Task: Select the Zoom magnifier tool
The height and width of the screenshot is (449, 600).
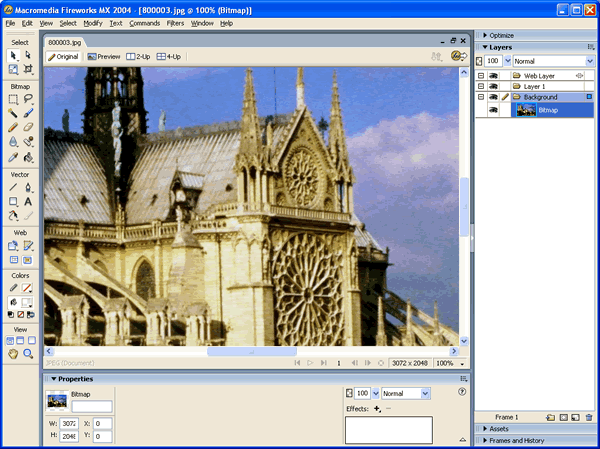Action: (x=29, y=354)
